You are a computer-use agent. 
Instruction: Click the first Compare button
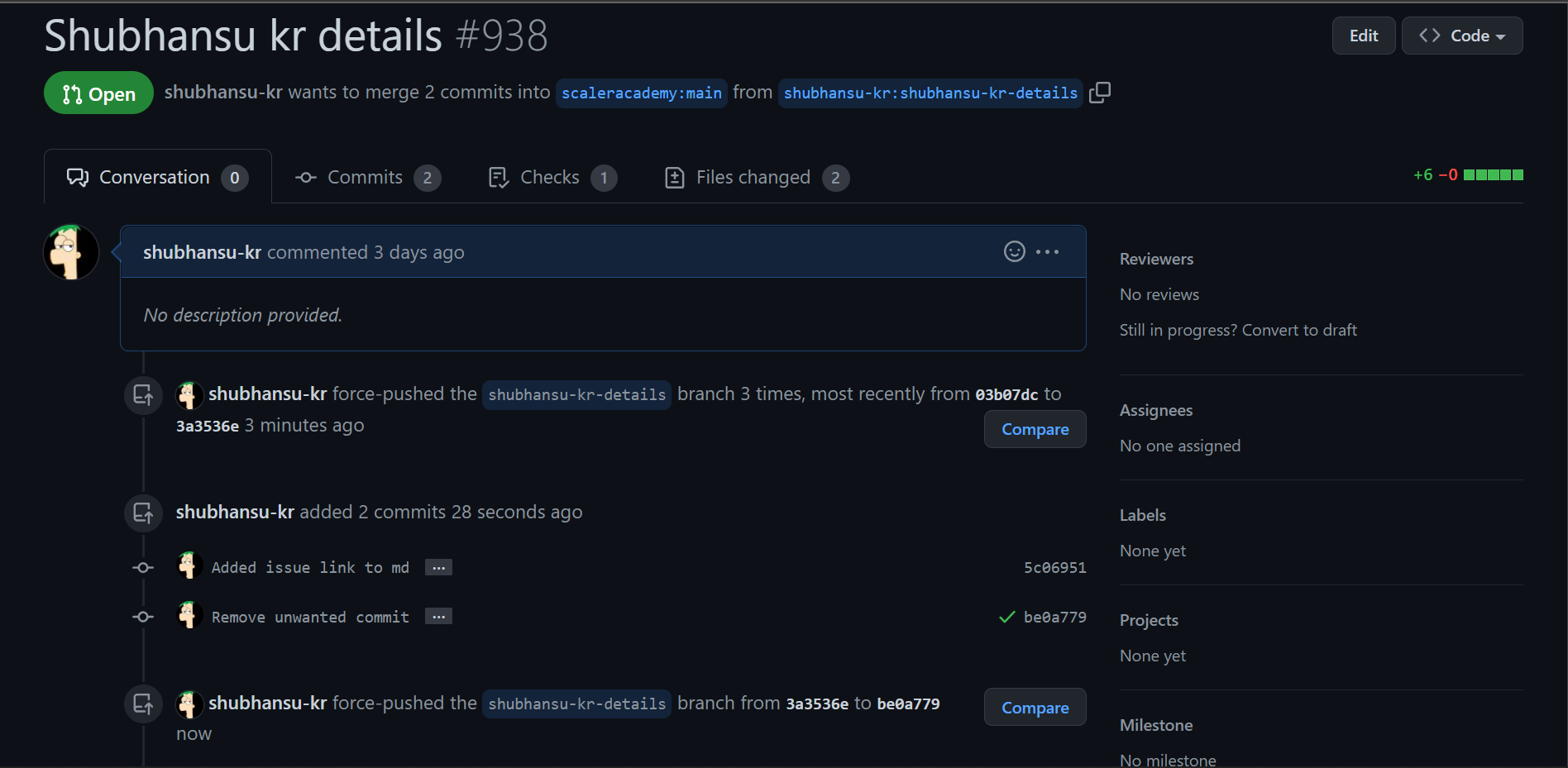[1035, 429]
